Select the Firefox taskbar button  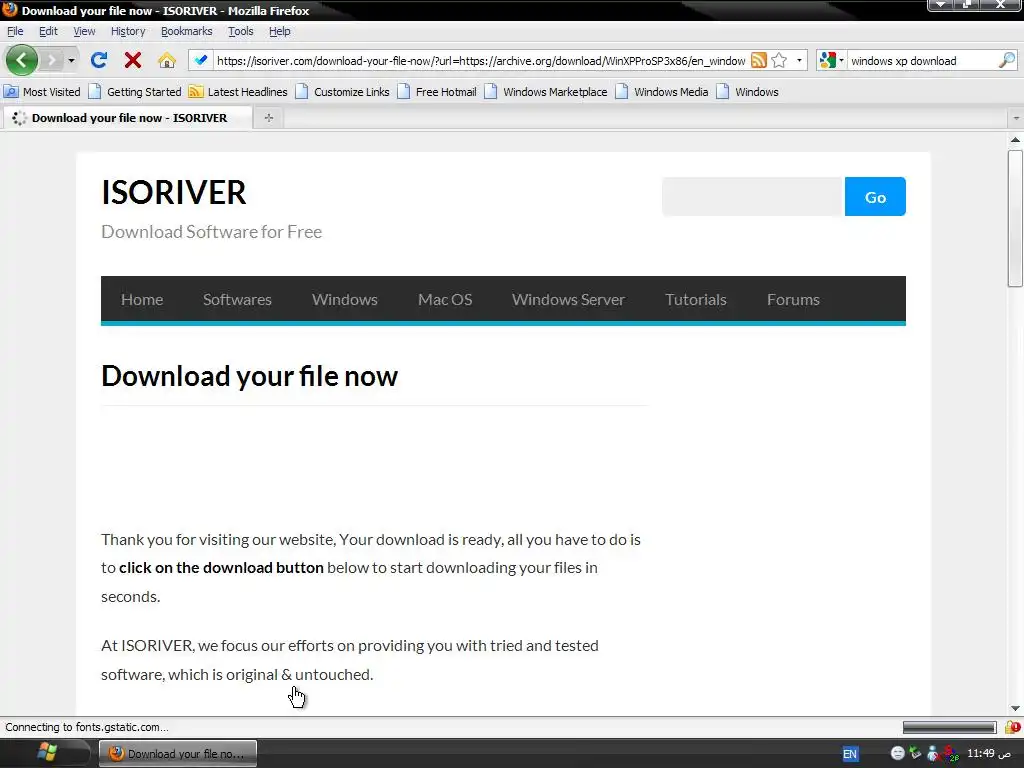[x=178, y=754]
